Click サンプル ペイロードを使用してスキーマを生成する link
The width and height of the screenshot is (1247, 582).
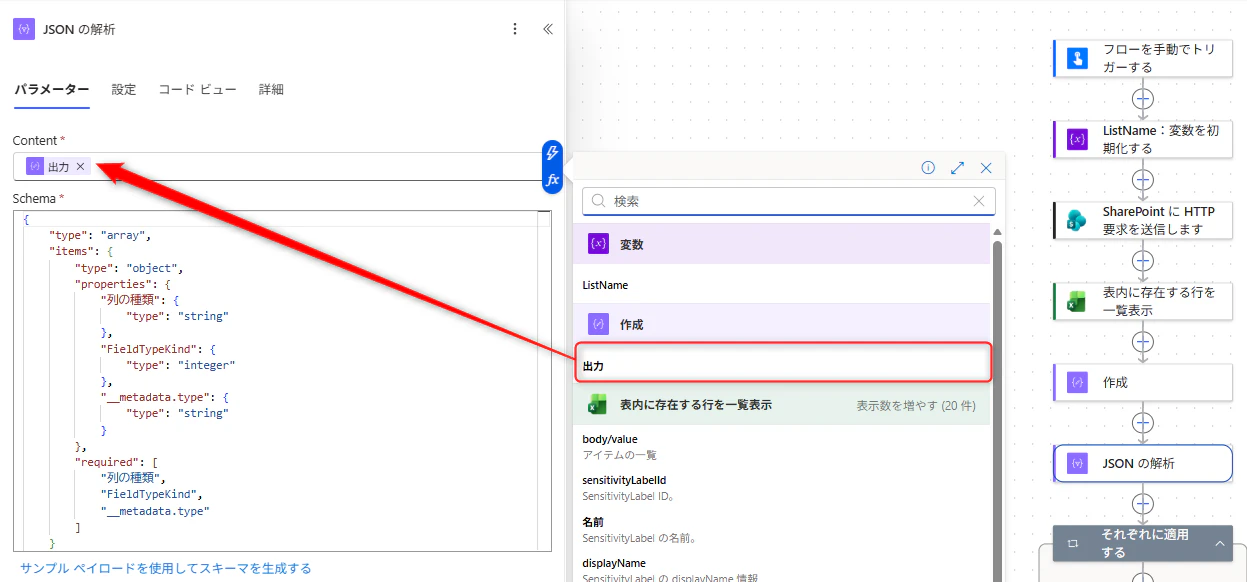[166, 568]
